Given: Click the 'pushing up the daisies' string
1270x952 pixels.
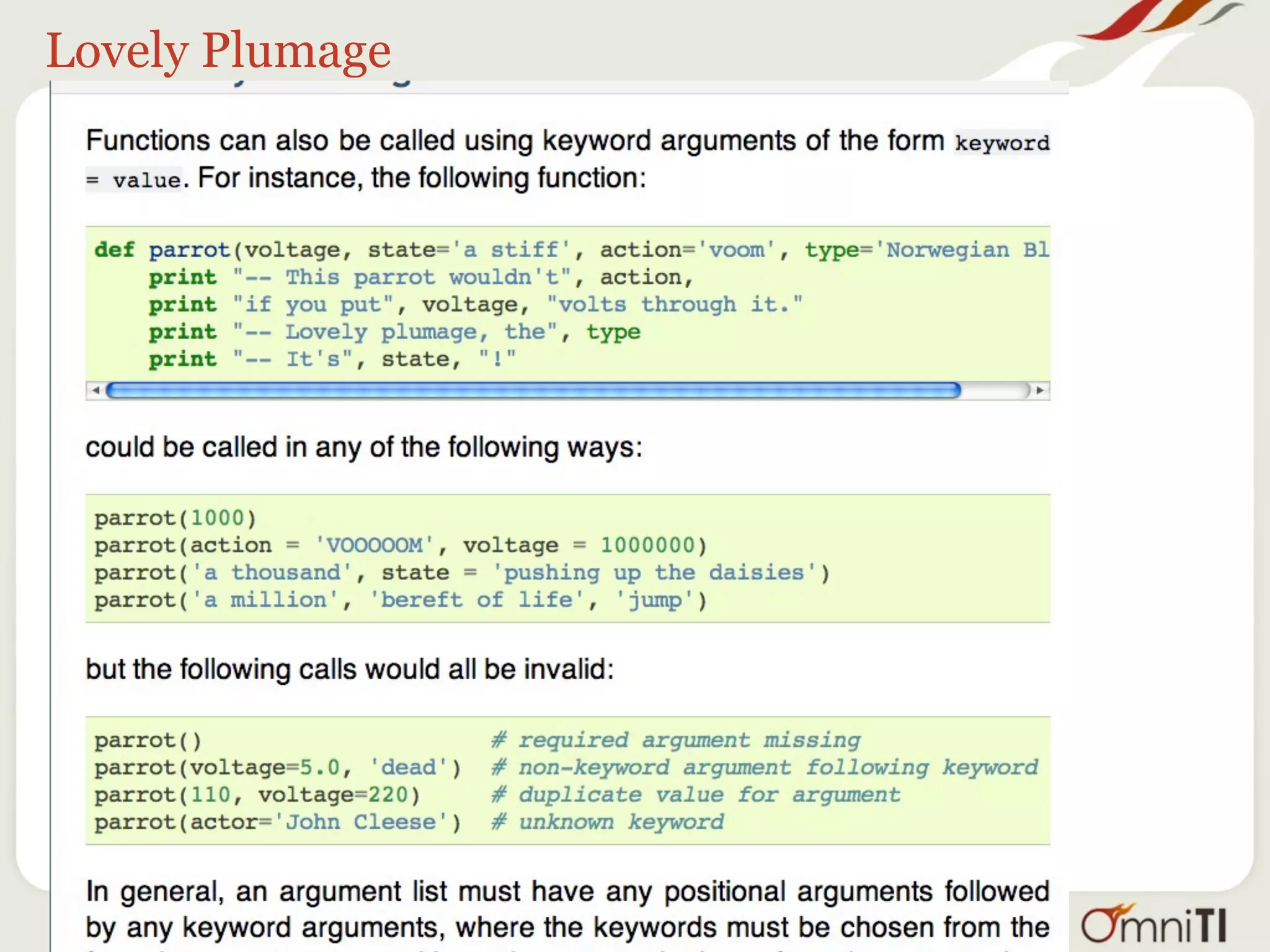Looking at the screenshot, I should point(654,573).
